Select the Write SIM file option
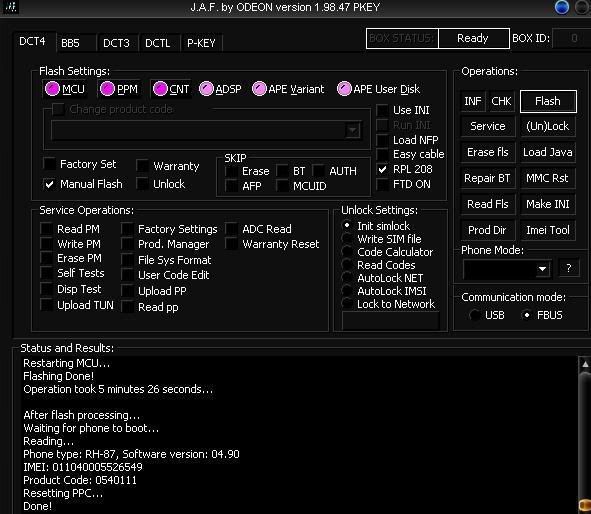This screenshot has height=514, width=591. pos(347,239)
